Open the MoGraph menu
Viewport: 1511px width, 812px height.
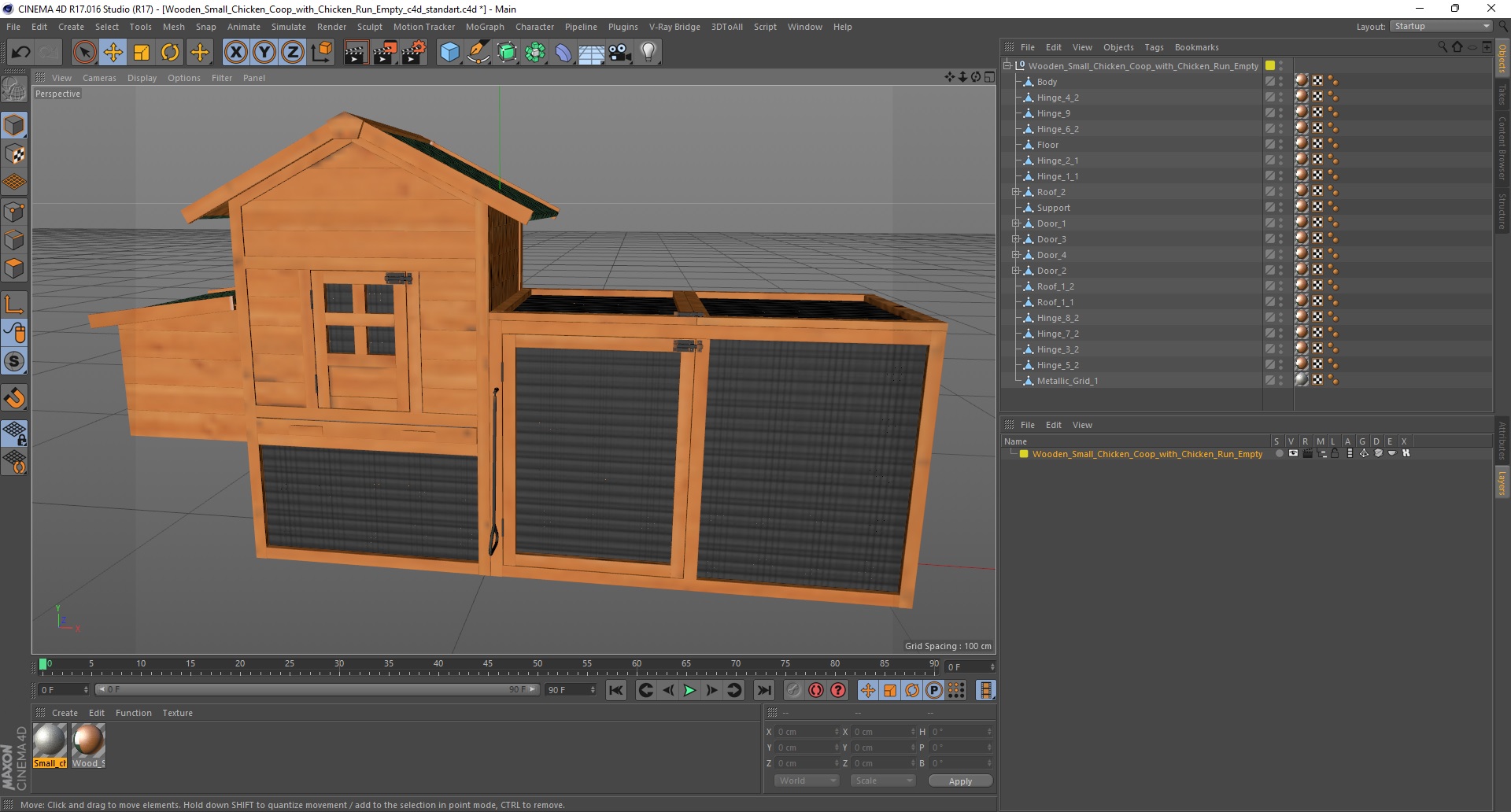(484, 27)
